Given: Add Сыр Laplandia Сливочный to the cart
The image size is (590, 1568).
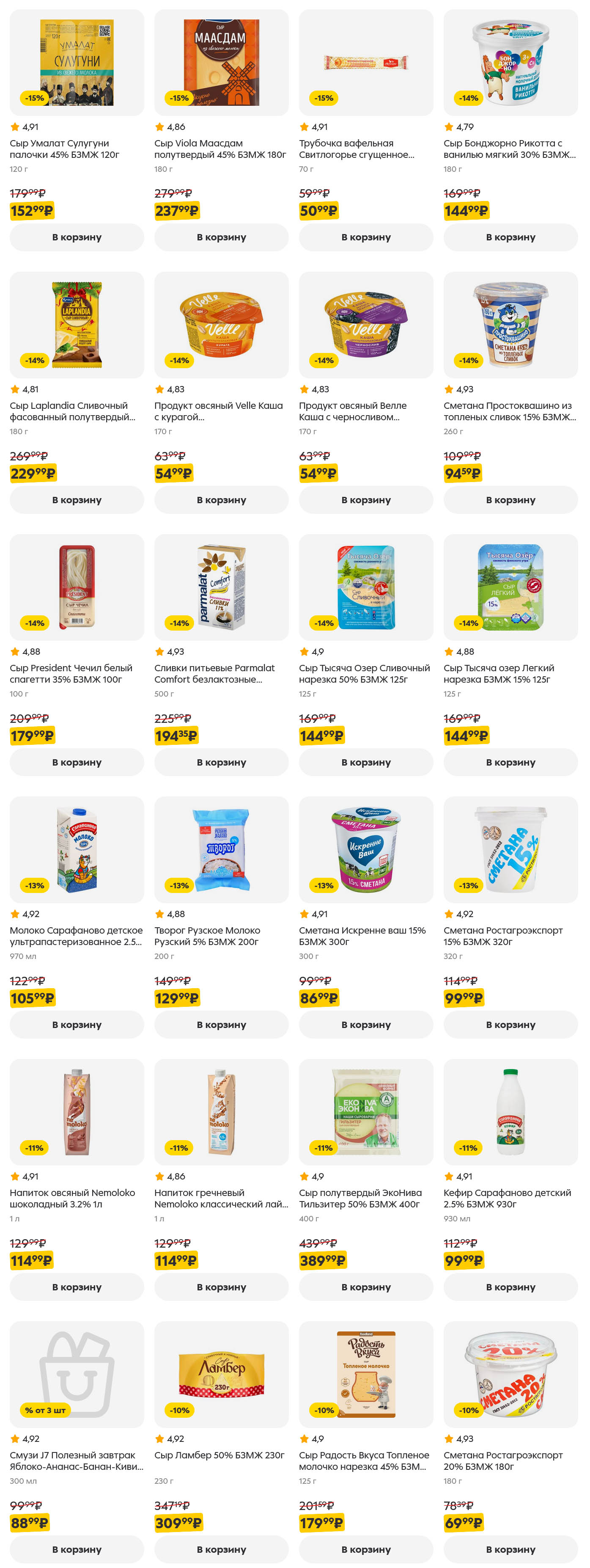Looking at the screenshot, I should click(77, 500).
